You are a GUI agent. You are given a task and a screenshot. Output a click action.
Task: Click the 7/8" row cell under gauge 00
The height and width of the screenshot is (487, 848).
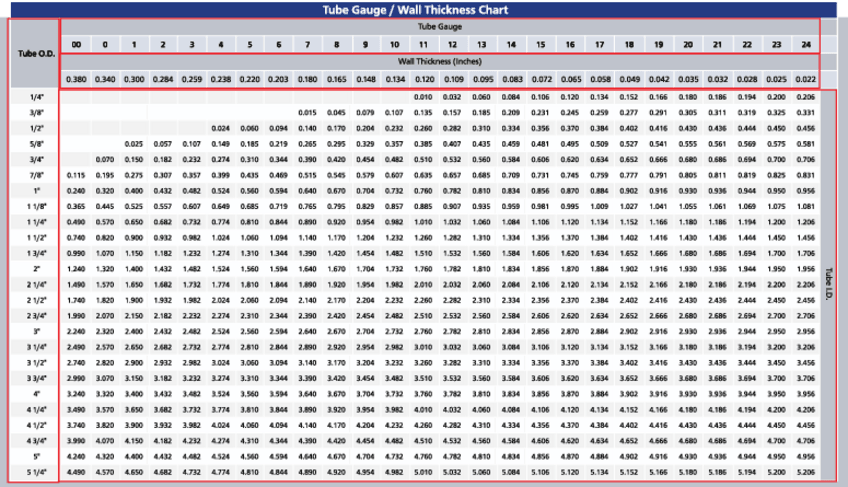click(75, 175)
